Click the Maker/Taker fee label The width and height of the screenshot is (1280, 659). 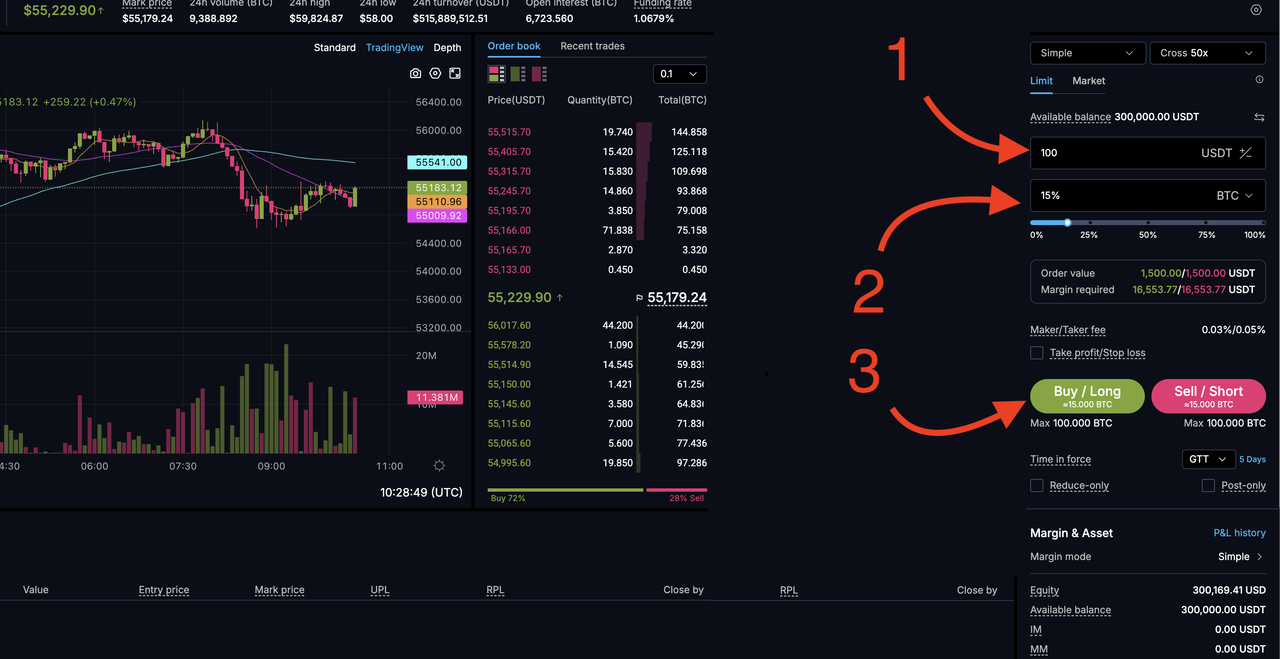[x=1067, y=330]
